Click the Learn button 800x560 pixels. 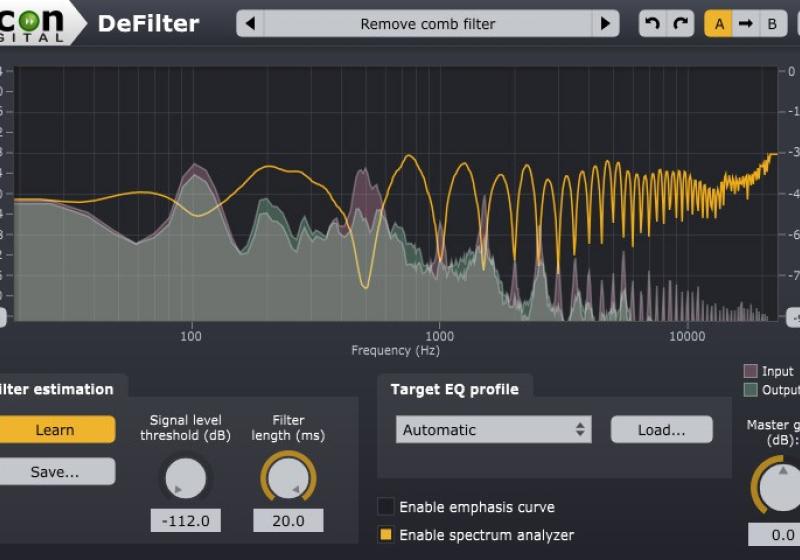pyautogui.click(x=55, y=430)
